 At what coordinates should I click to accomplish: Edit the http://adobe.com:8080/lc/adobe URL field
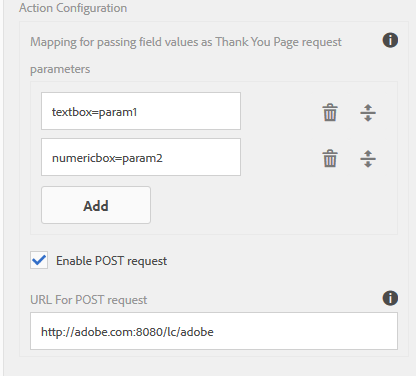(214, 331)
